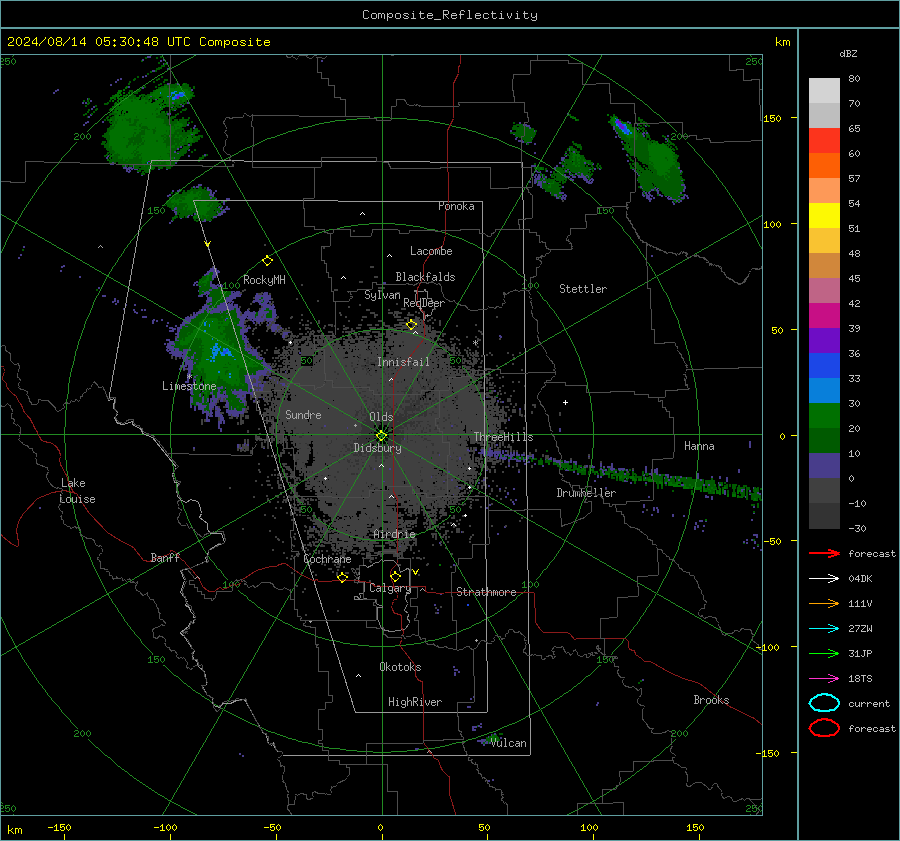Viewport: 900px width, 841px height.
Task: Click the red legend color swatch
Action: pos(824,140)
